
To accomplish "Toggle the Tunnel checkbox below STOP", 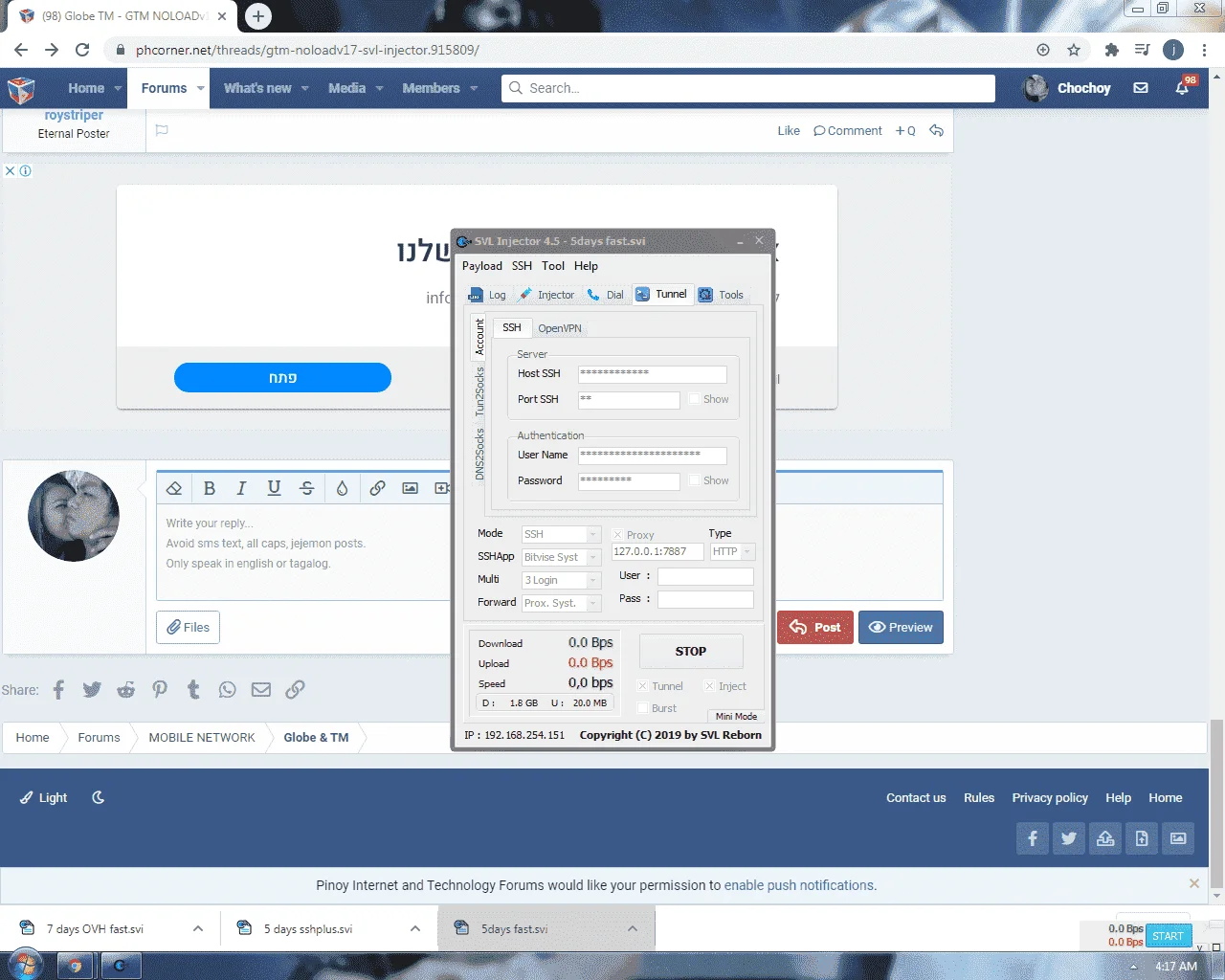I will tap(642, 686).
